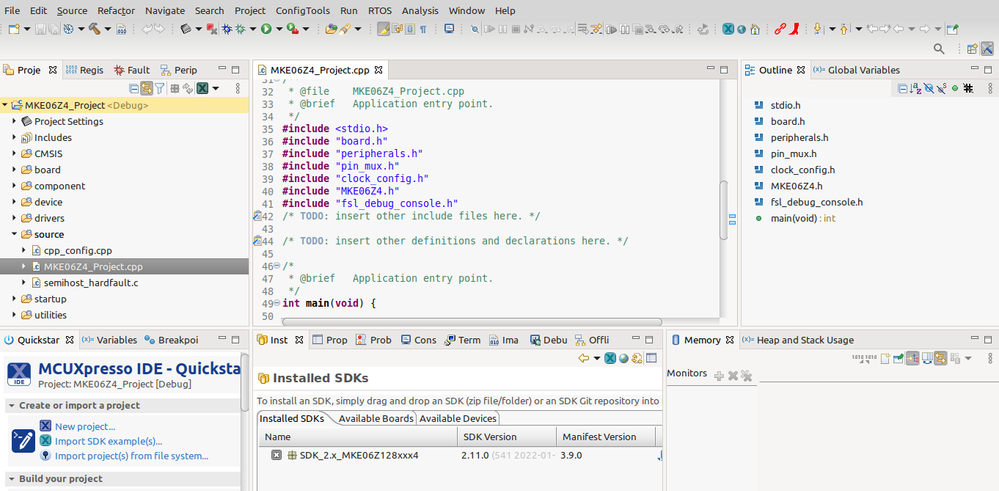The height and width of the screenshot is (491, 999).
Task: Toggle Link Memory Rendering Panes icon
Action: coord(940,359)
